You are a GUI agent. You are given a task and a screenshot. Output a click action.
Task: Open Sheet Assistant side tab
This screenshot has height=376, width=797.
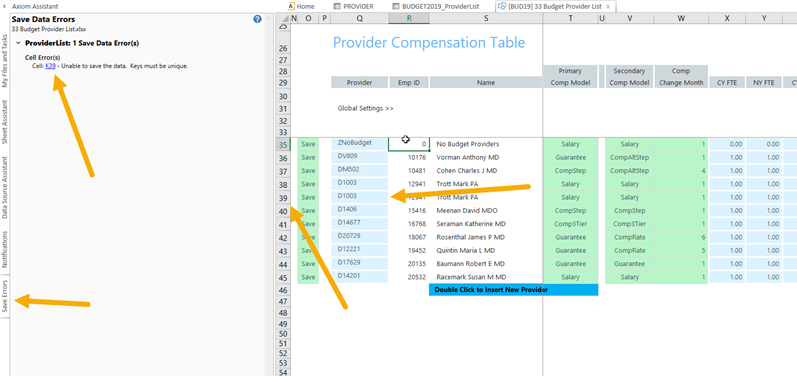pyautogui.click(x=5, y=122)
